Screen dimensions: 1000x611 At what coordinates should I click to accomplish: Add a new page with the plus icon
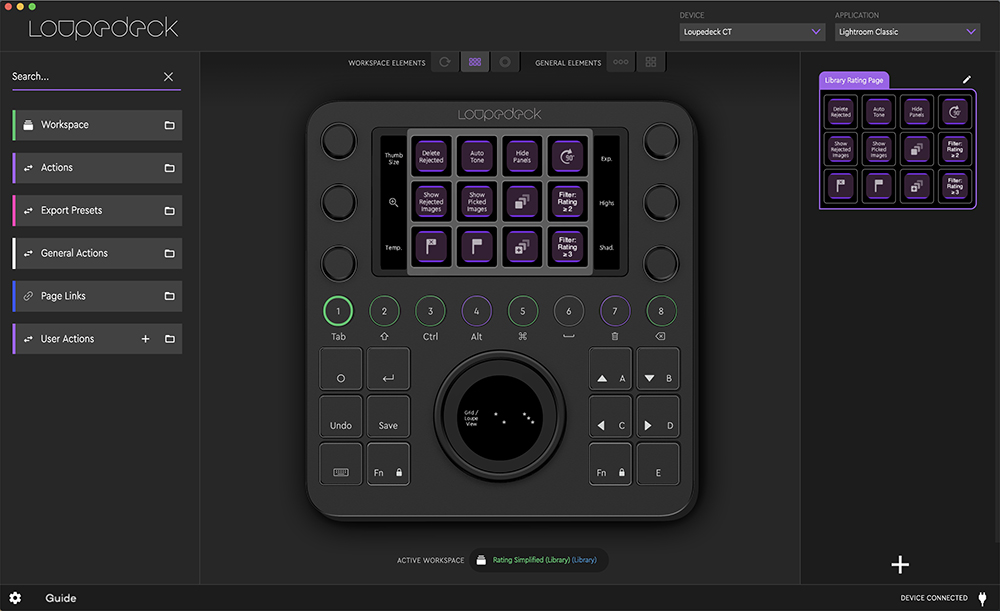900,564
